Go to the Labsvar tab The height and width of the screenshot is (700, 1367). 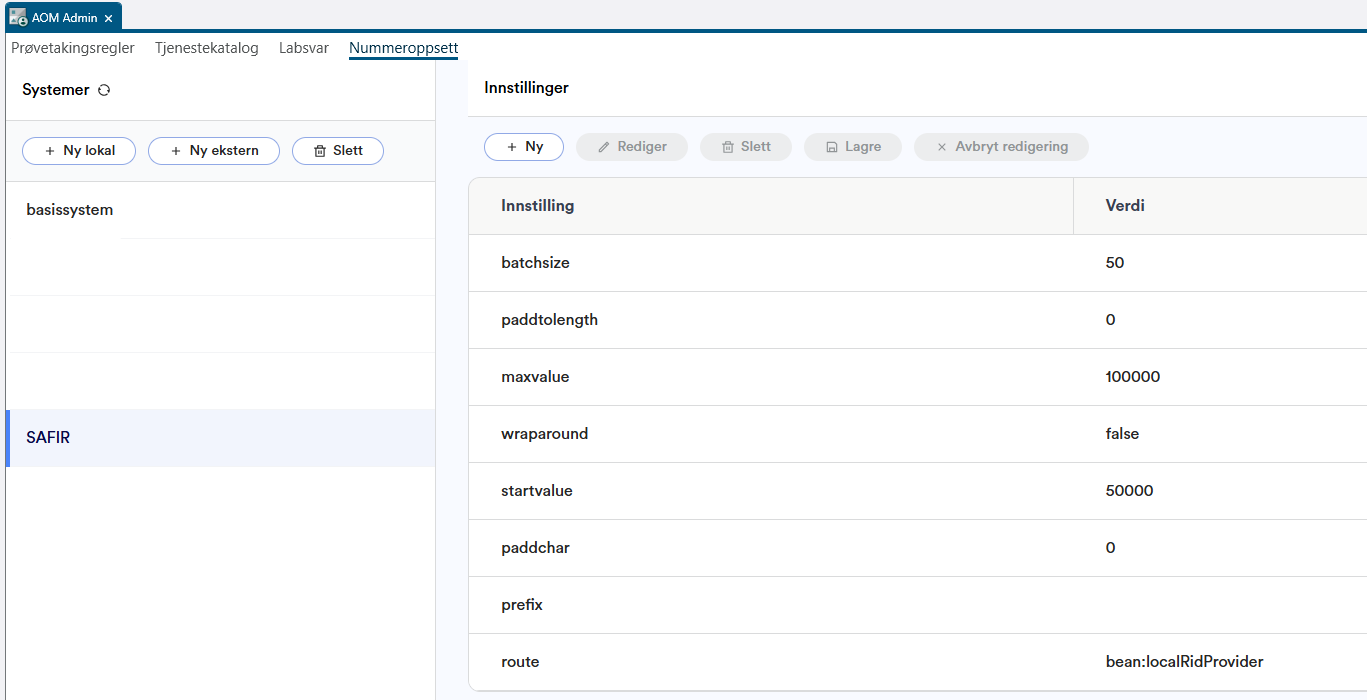coord(304,48)
